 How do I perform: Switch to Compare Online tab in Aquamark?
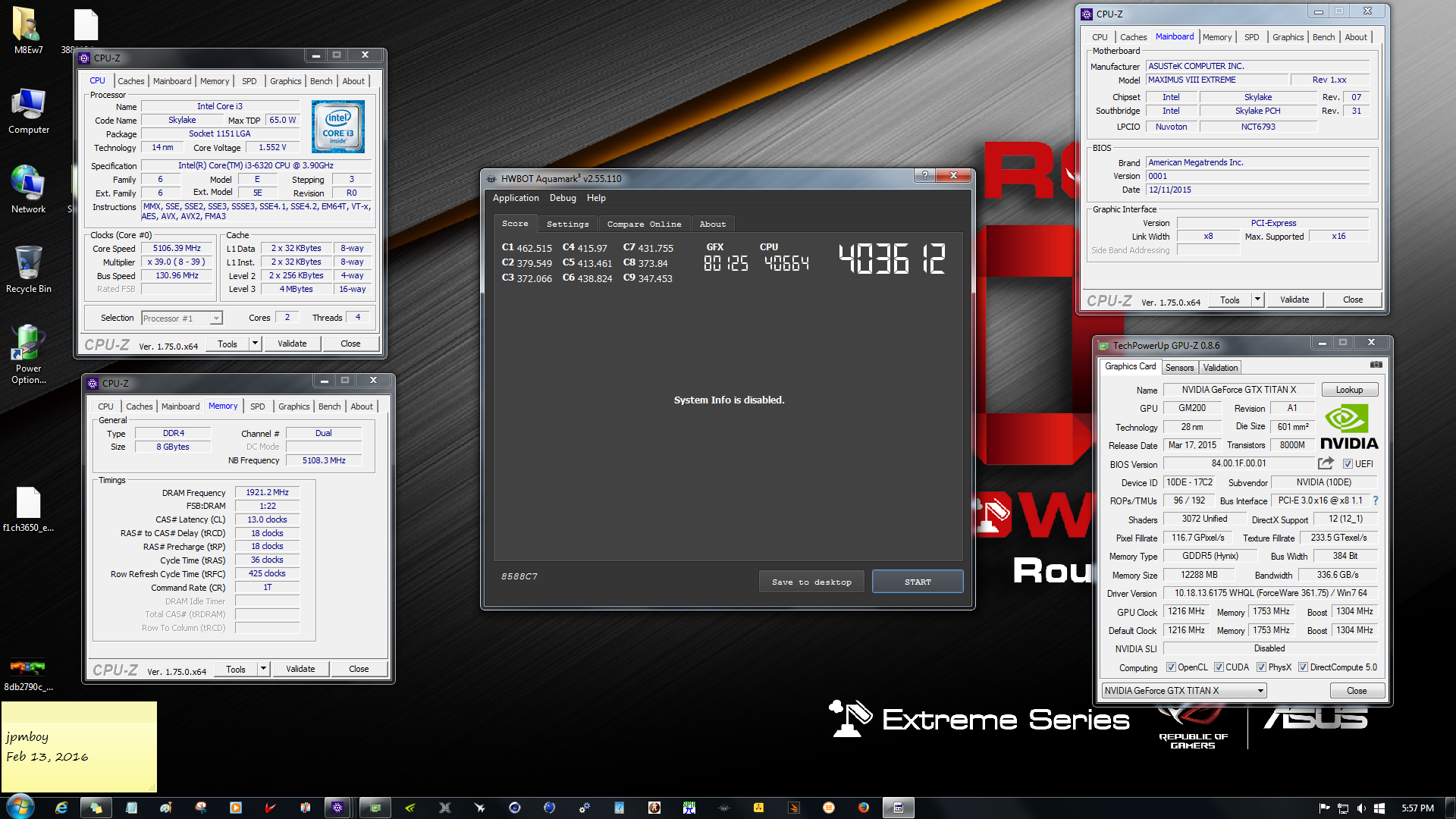point(644,224)
